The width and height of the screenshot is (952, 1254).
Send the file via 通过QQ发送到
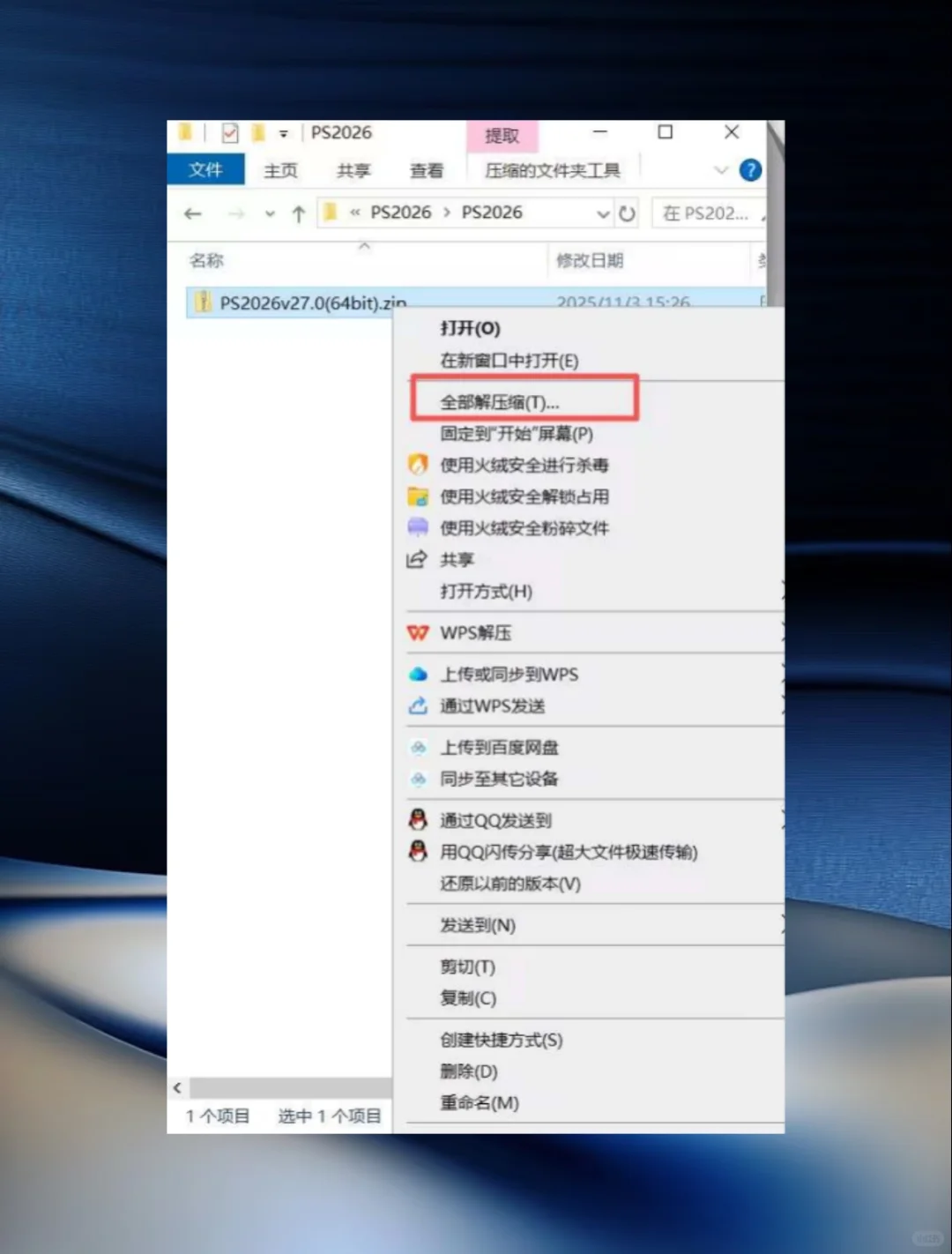[x=495, y=820]
